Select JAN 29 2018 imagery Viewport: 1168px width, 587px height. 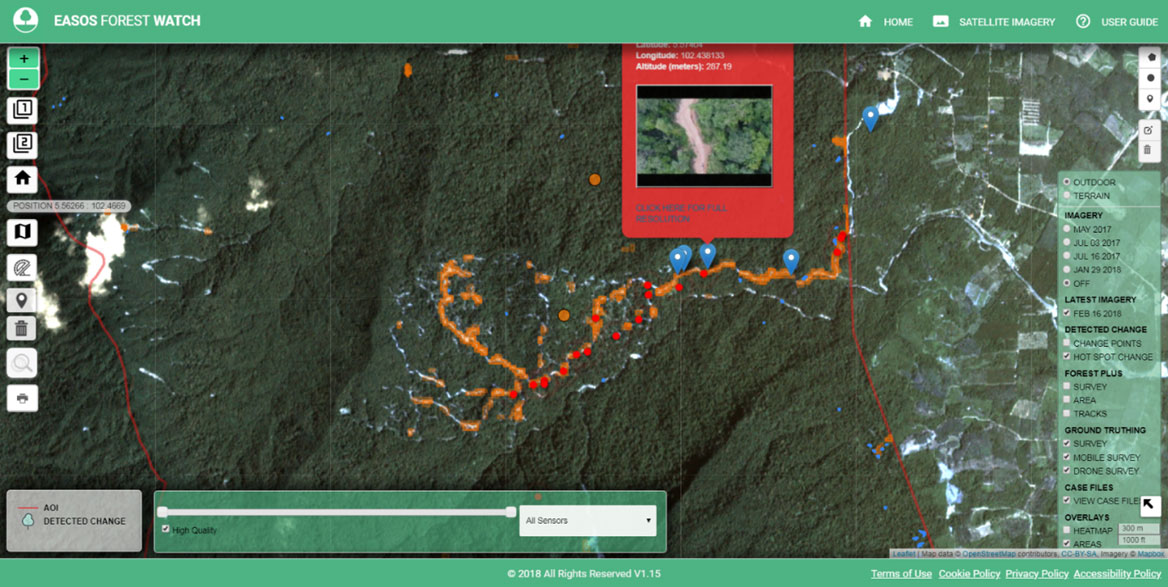coord(1067,270)
